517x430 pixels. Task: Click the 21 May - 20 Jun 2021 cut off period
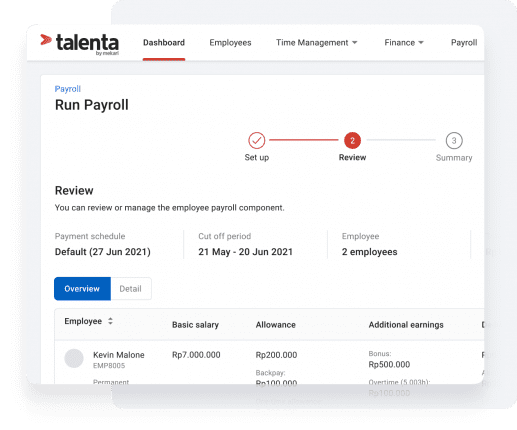pos(245,252)
